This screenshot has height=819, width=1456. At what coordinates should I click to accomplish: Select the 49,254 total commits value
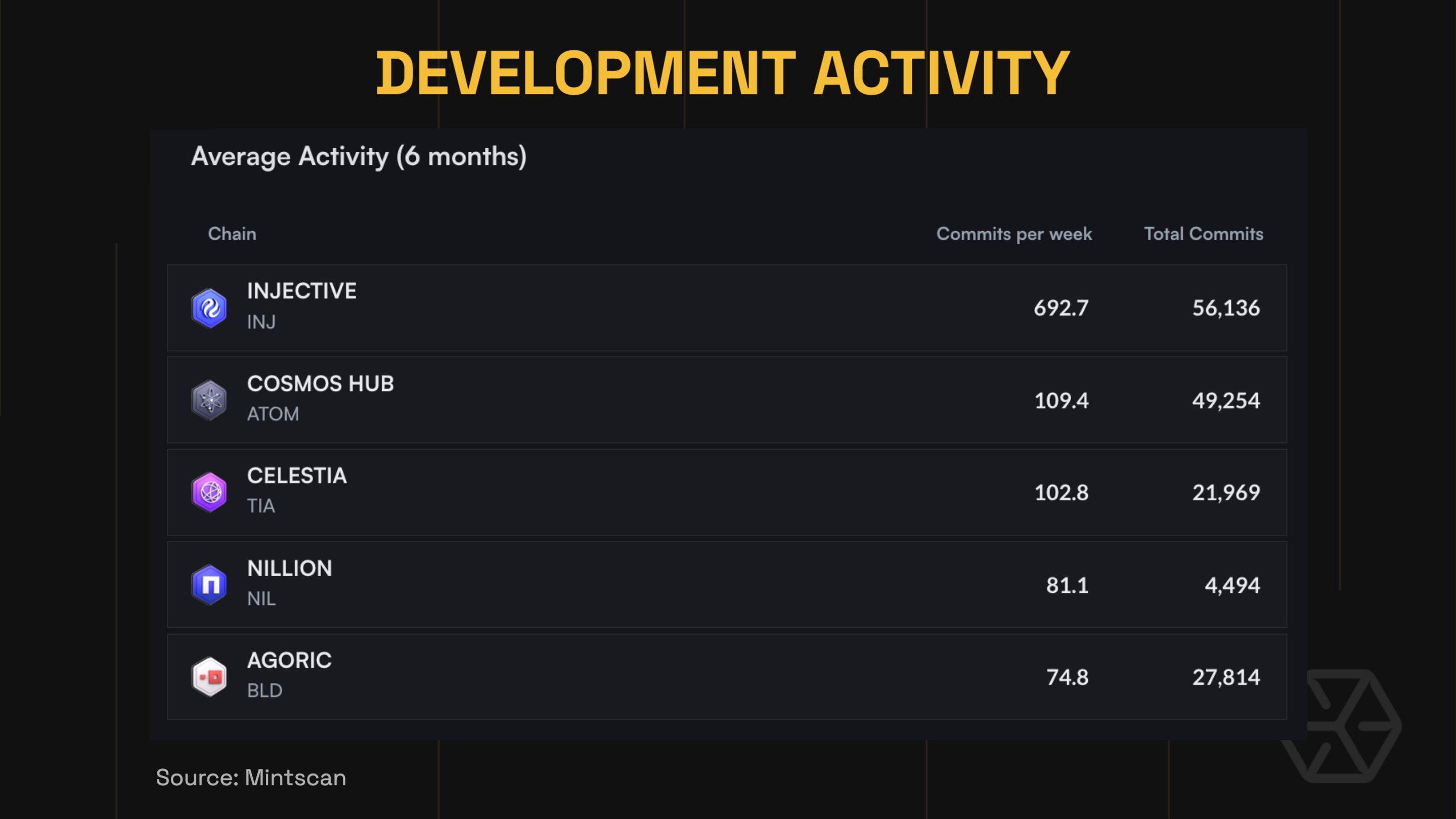click(x=1226, y=401)
